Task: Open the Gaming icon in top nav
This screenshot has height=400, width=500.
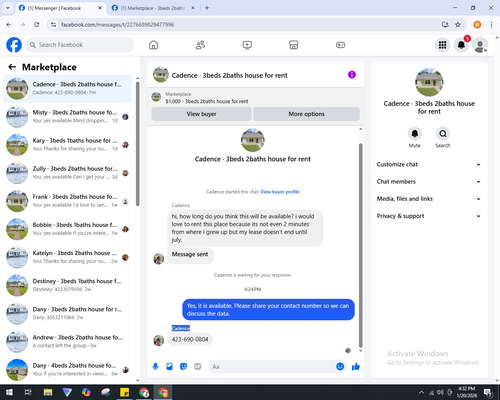Action: point(340,45)
